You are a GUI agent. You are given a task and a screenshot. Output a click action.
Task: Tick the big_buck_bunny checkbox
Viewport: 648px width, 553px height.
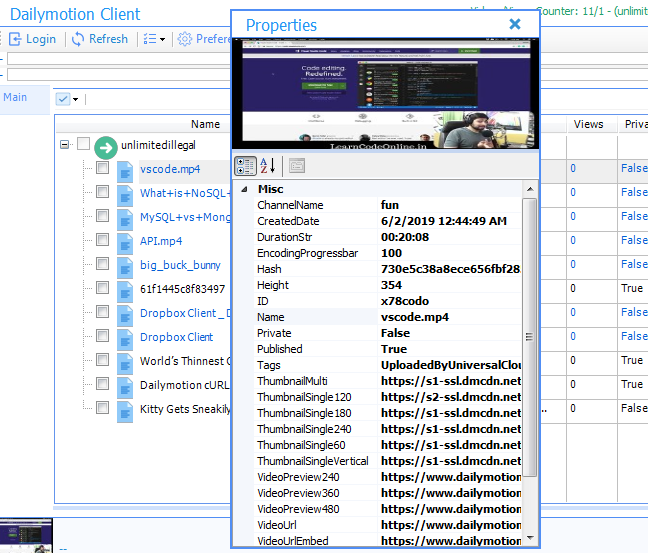[102, 264]
